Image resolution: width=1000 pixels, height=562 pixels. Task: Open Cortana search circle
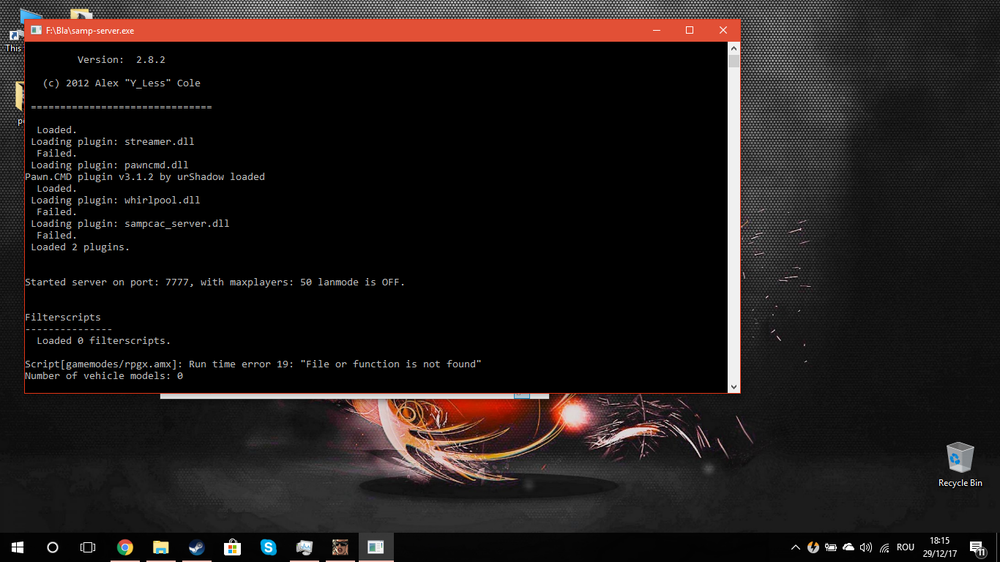point(52,547)
